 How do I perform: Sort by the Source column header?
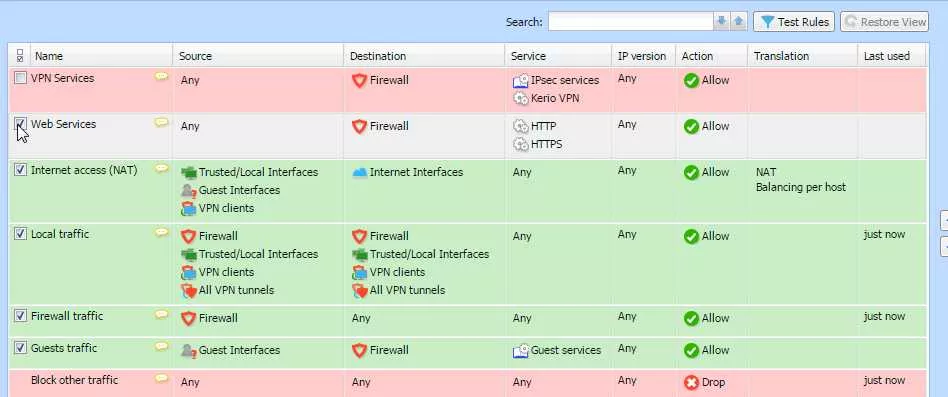point(258,56)
